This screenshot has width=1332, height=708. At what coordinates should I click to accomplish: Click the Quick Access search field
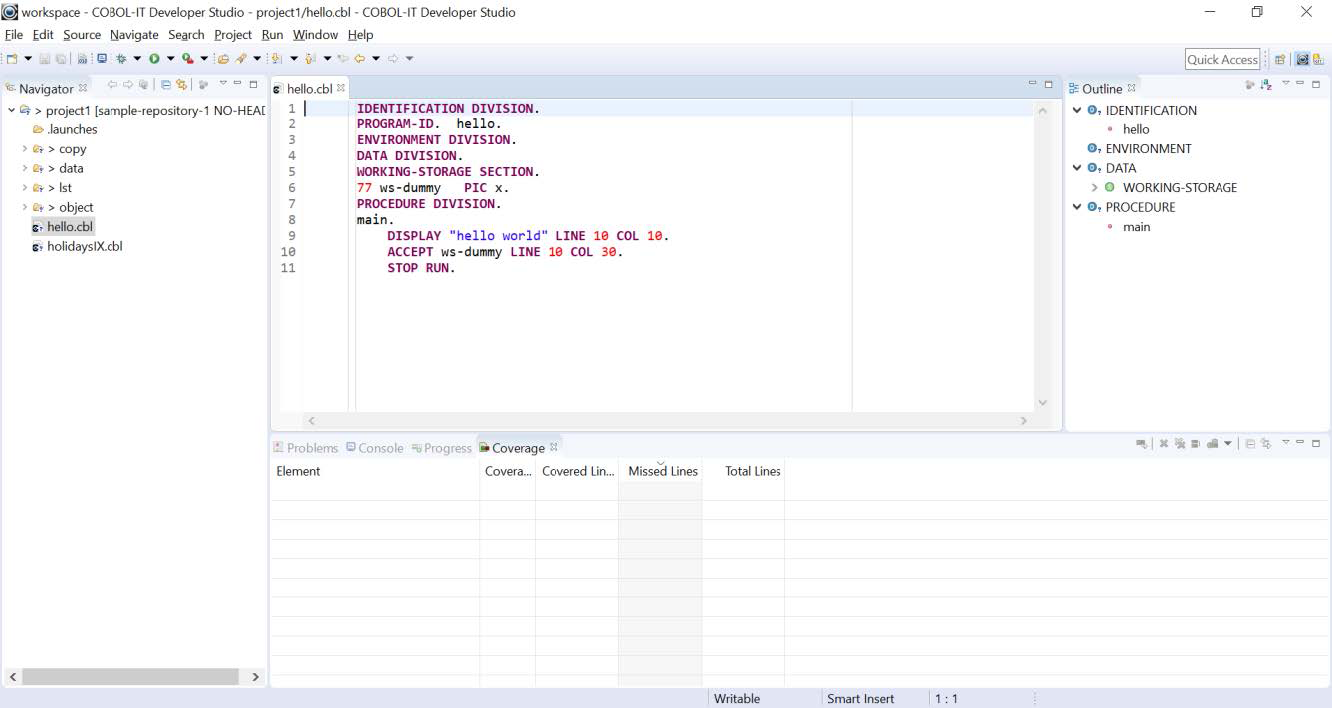(x=1221, y=59)
